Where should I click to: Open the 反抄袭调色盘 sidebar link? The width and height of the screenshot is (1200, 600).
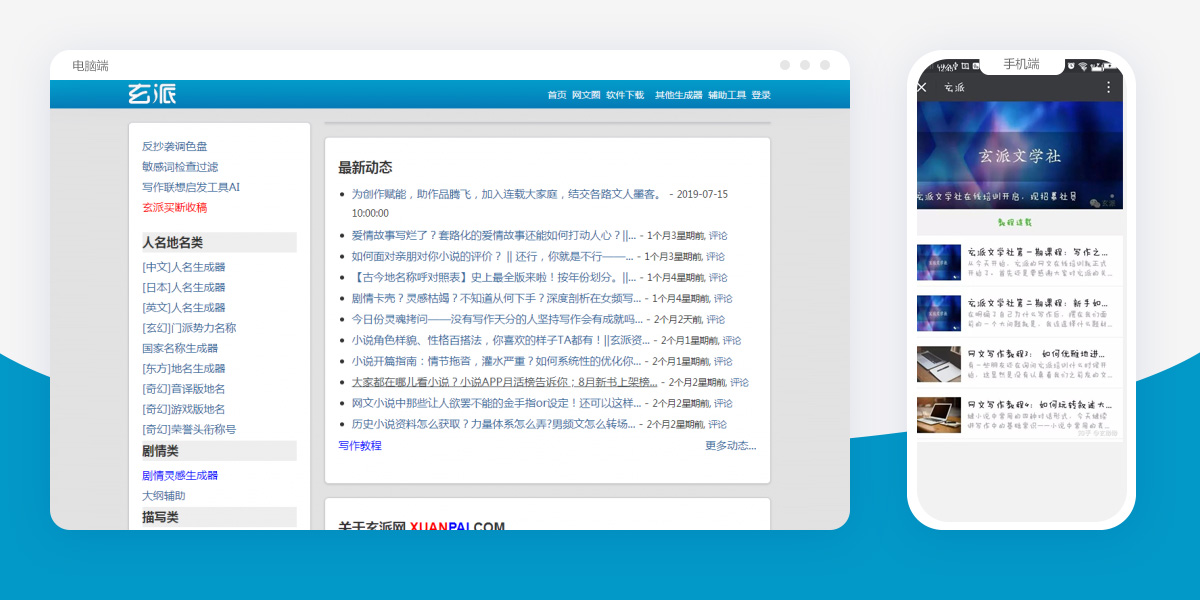point(175,146)
